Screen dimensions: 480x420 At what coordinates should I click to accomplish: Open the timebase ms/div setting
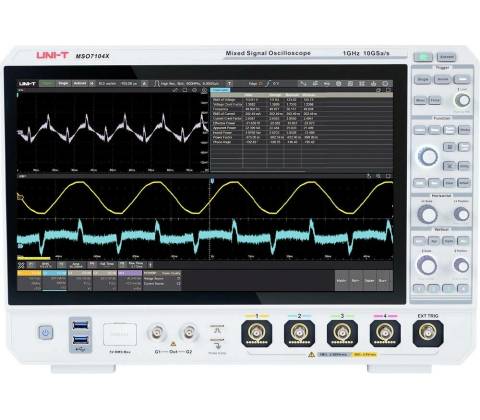tap(107, 84)
